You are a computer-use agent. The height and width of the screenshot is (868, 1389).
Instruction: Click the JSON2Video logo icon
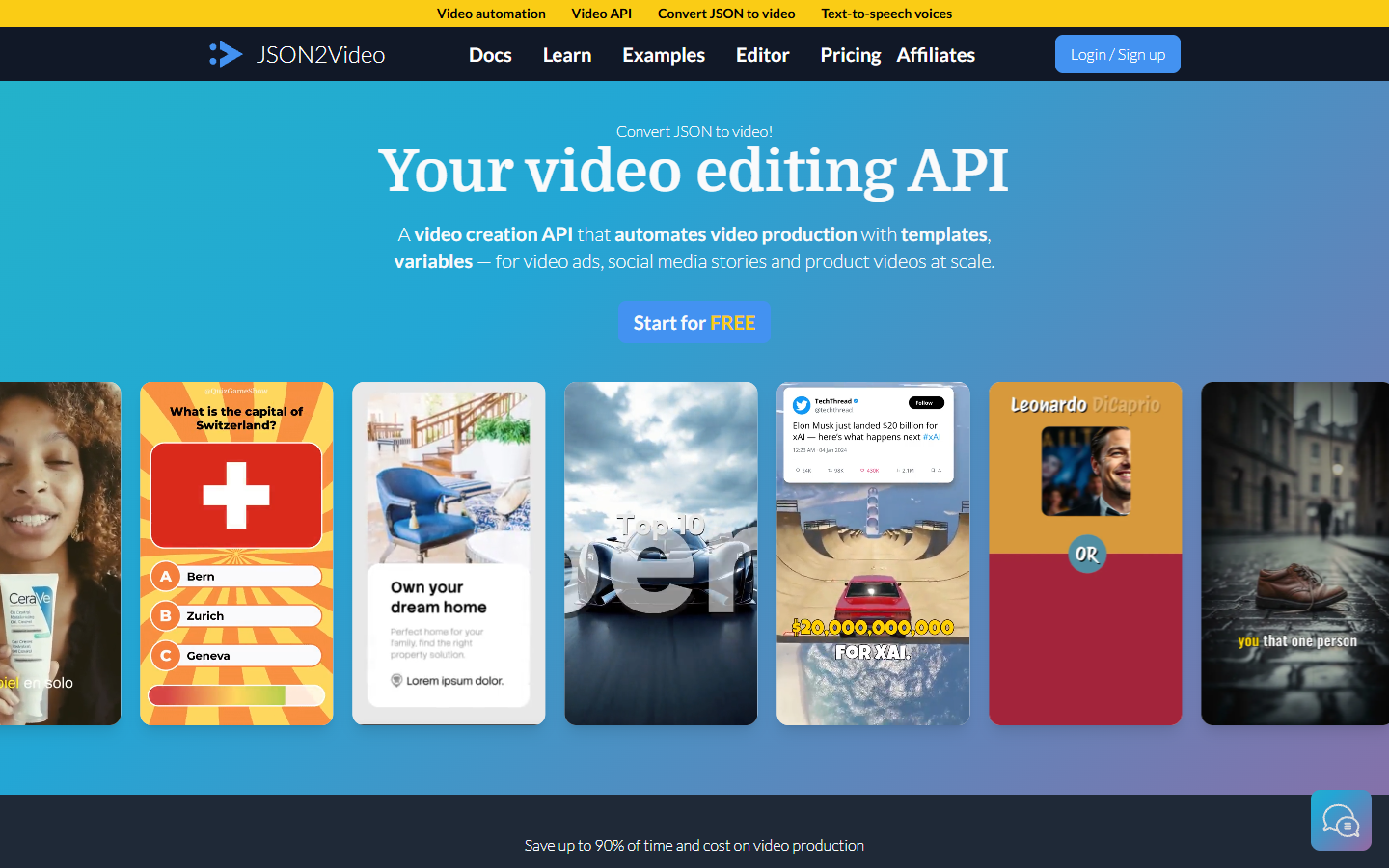click(226, 54)
